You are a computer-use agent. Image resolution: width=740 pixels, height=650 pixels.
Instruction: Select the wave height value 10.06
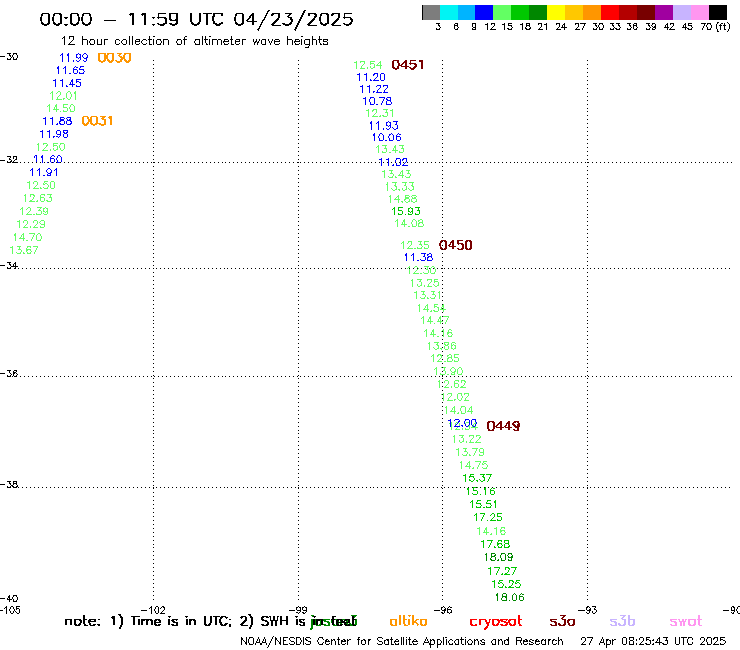387,137
